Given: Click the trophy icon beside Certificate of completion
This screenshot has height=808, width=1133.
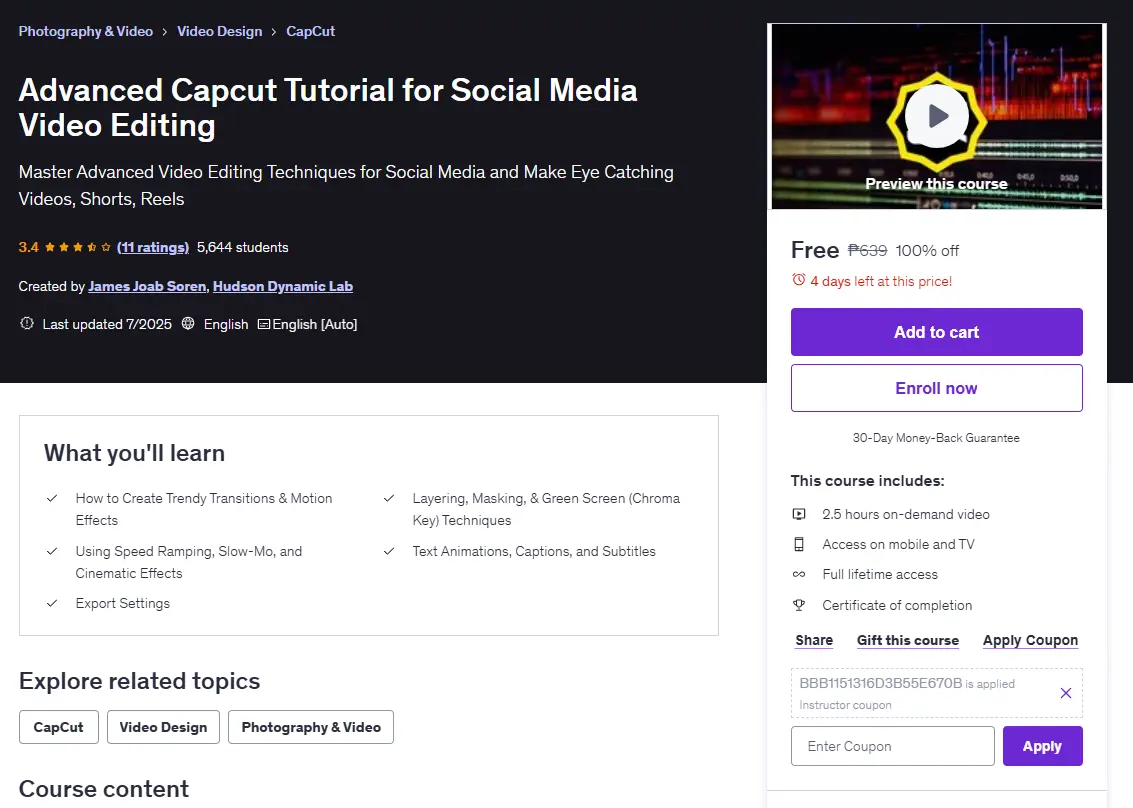Looking at the screenshot, I should tap(798, 605).
